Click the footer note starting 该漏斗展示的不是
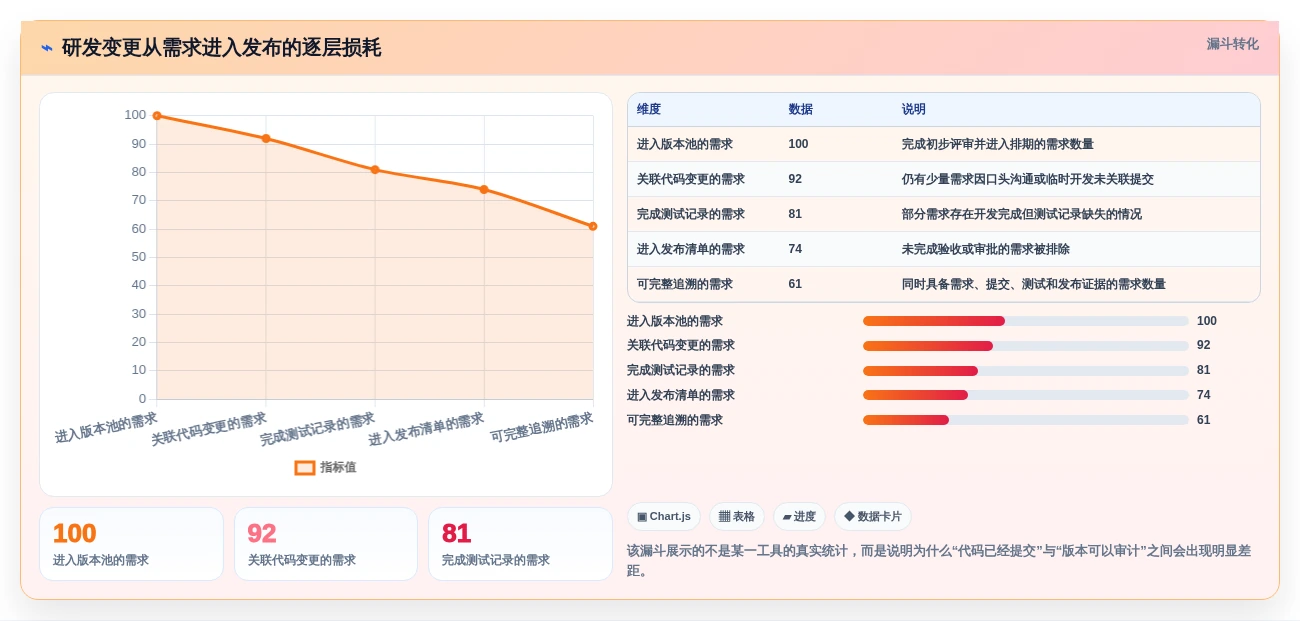Viewport: 1300px width, 621px height. click(939, 560)
